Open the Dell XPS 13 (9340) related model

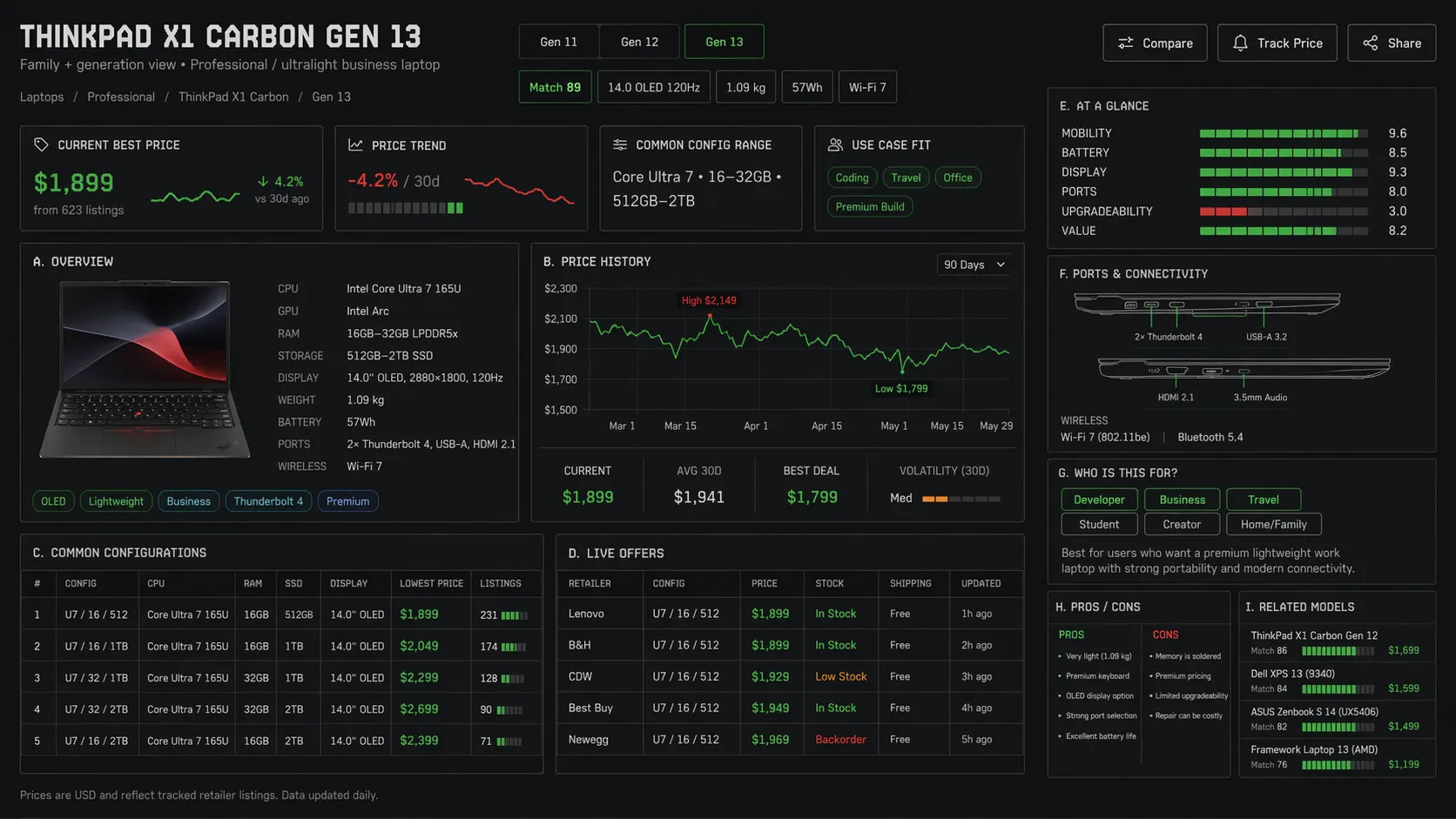[x=1337, y=681]
